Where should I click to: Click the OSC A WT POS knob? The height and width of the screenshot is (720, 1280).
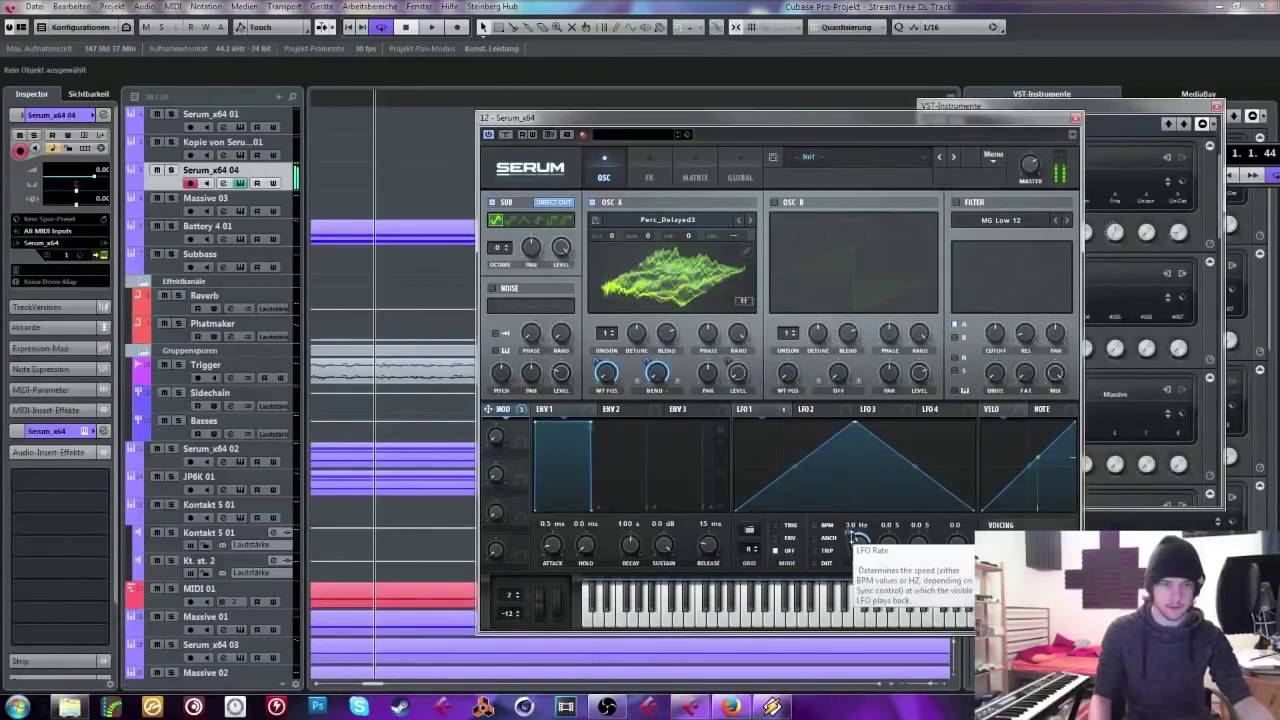click(606, 373)
